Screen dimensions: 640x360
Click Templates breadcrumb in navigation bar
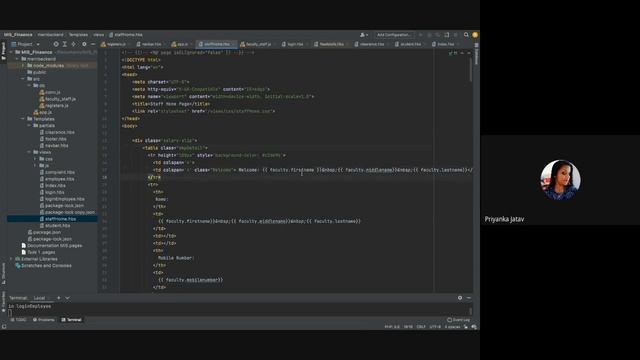coord(78,35)
